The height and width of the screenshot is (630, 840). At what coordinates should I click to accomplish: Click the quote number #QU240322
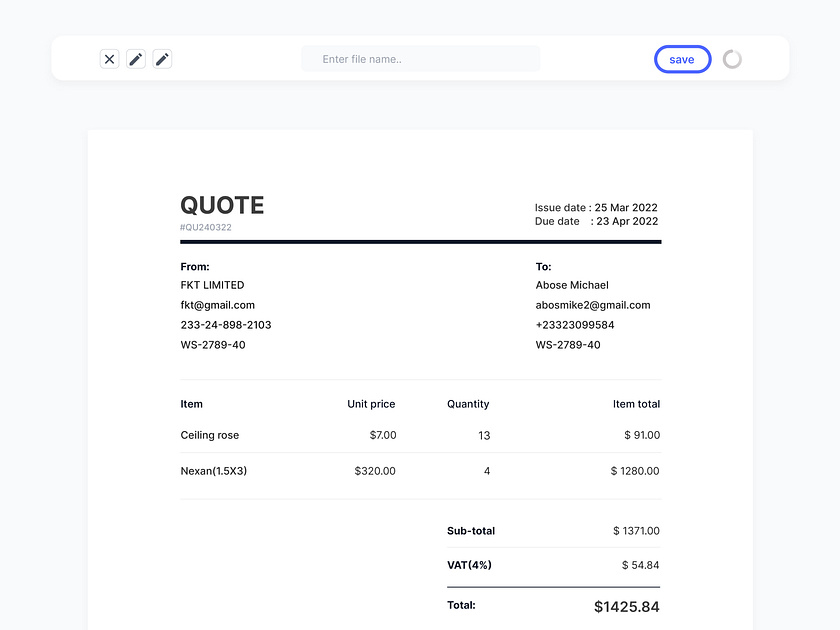205,227
